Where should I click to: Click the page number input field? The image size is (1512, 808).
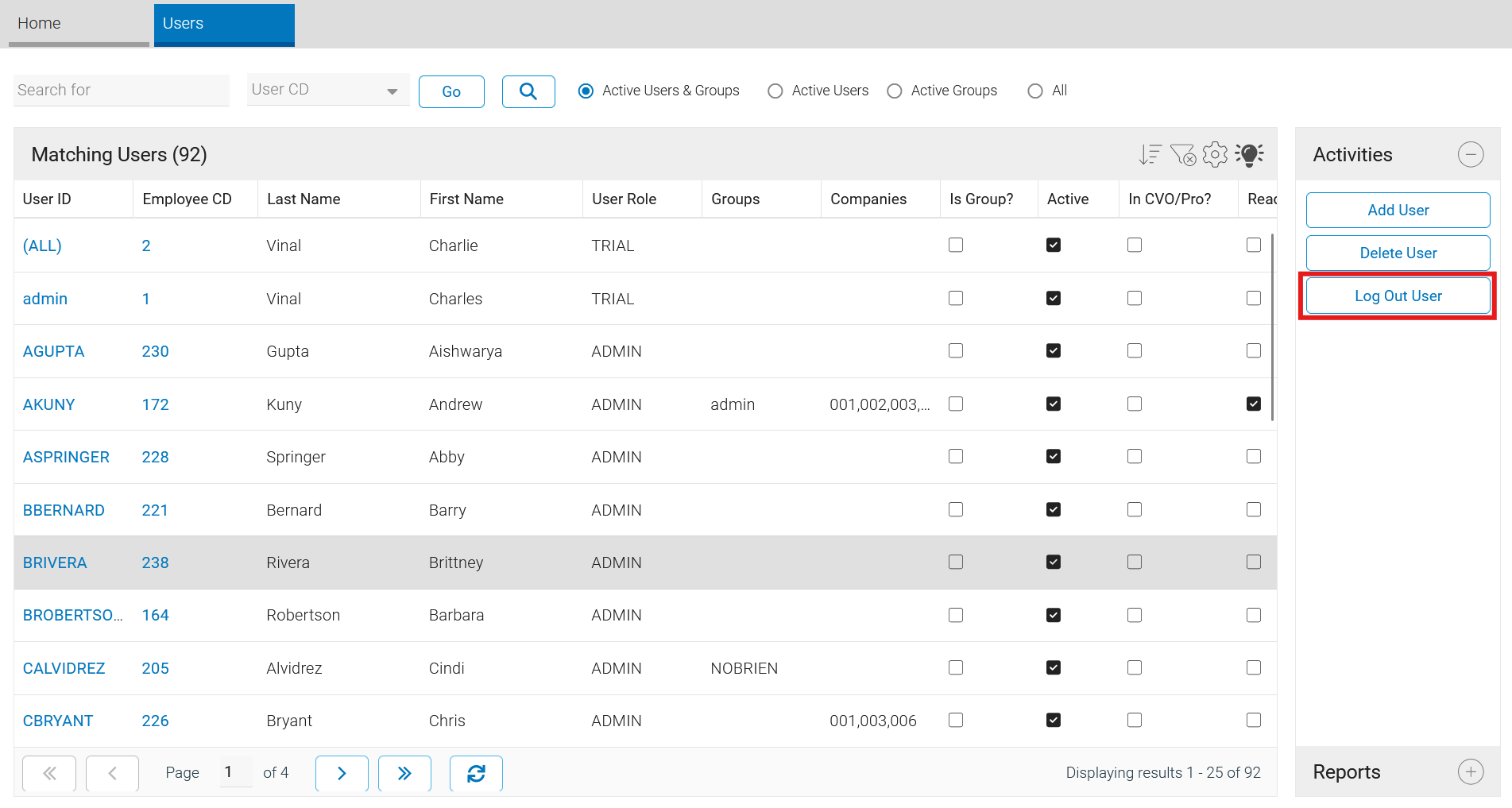(x=235, y=771)
